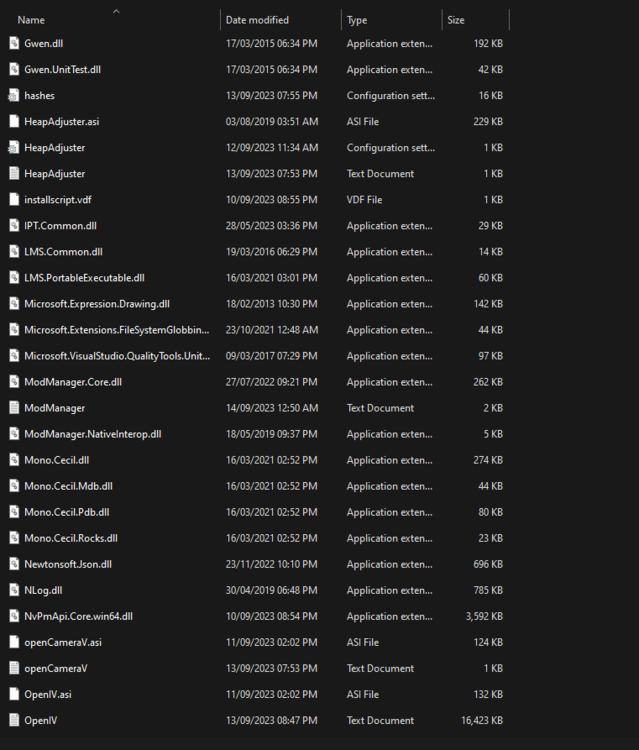Viewport: 639px width, 750px height.
Task: Click the NvPmApi.Core.win64.dll file icon
Action: [14, 616]
